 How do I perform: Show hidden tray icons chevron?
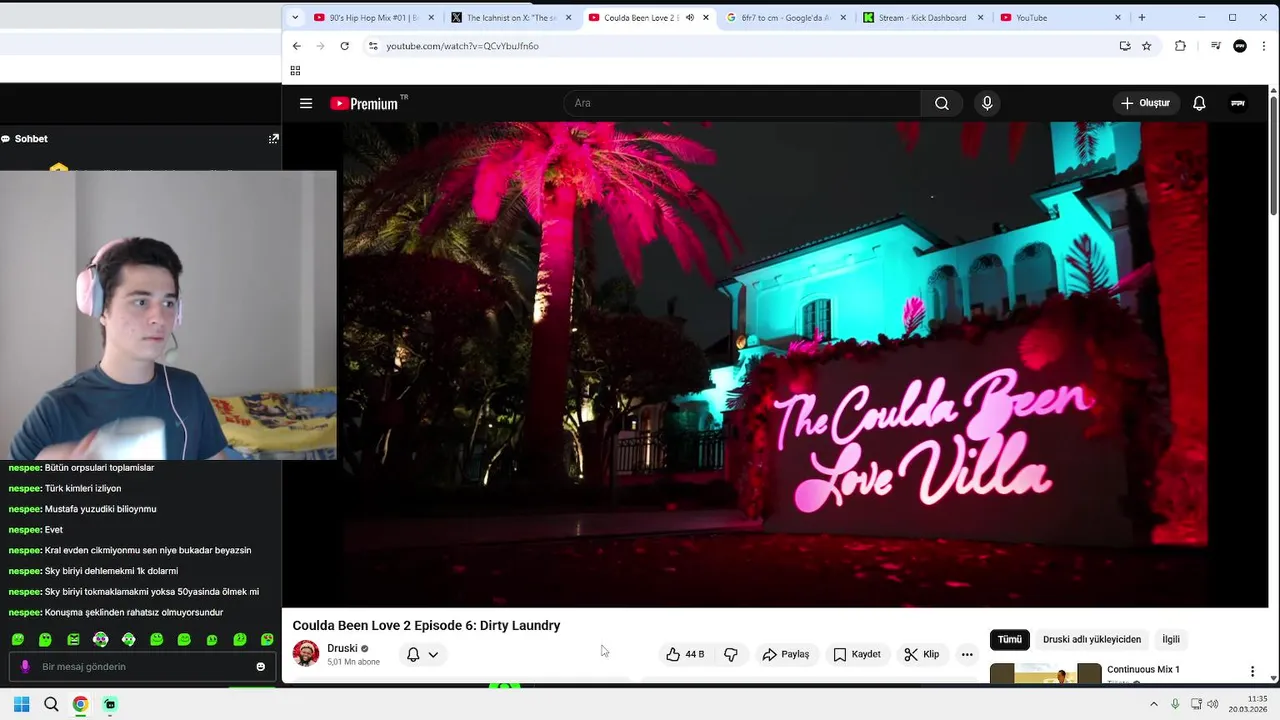[1153, 704]
